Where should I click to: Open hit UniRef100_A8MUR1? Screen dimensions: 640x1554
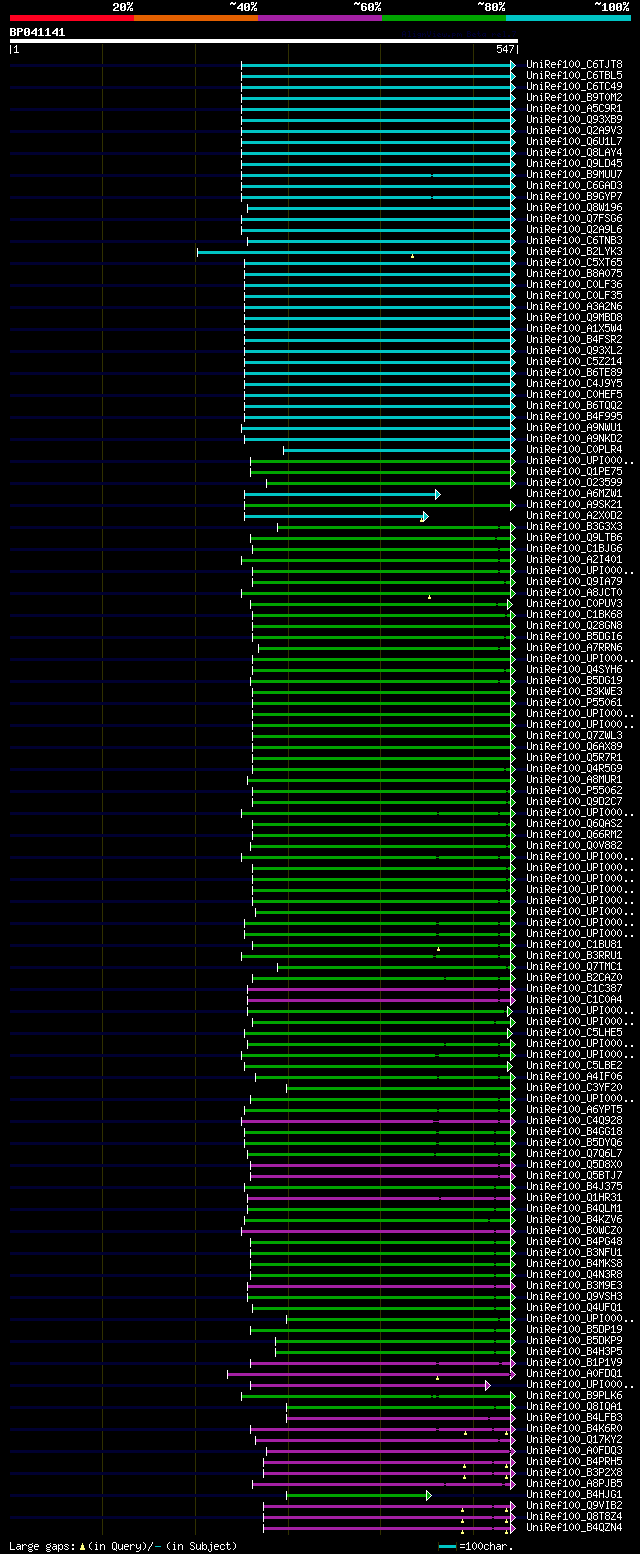[574, 779]
